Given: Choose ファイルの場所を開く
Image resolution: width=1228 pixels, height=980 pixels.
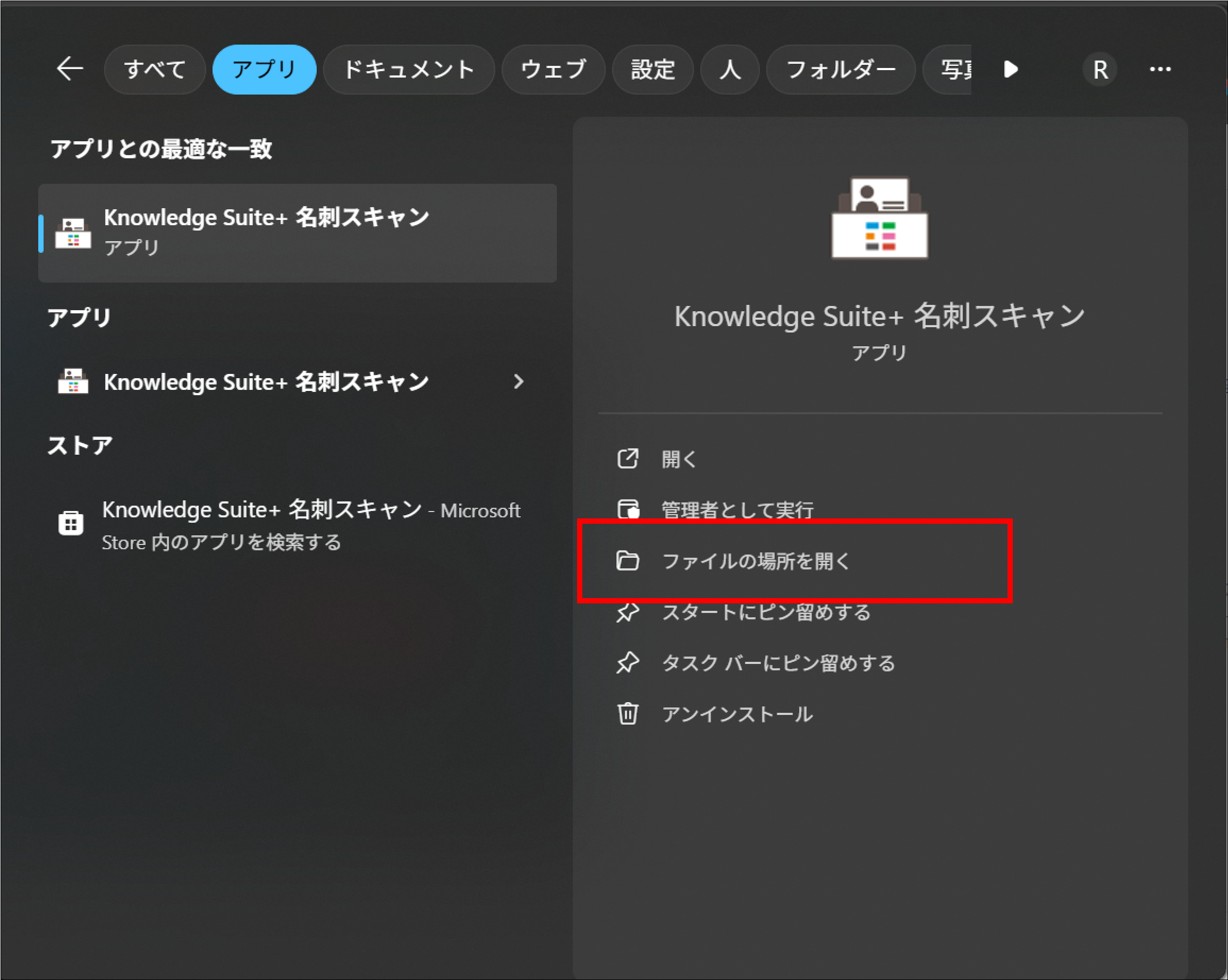Looking at the screenshot, I should point(756,561).
